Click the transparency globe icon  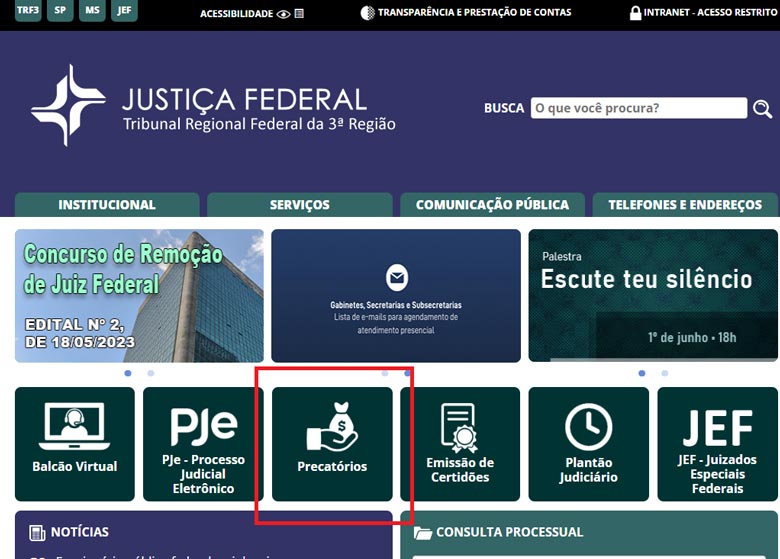point(367,13)
